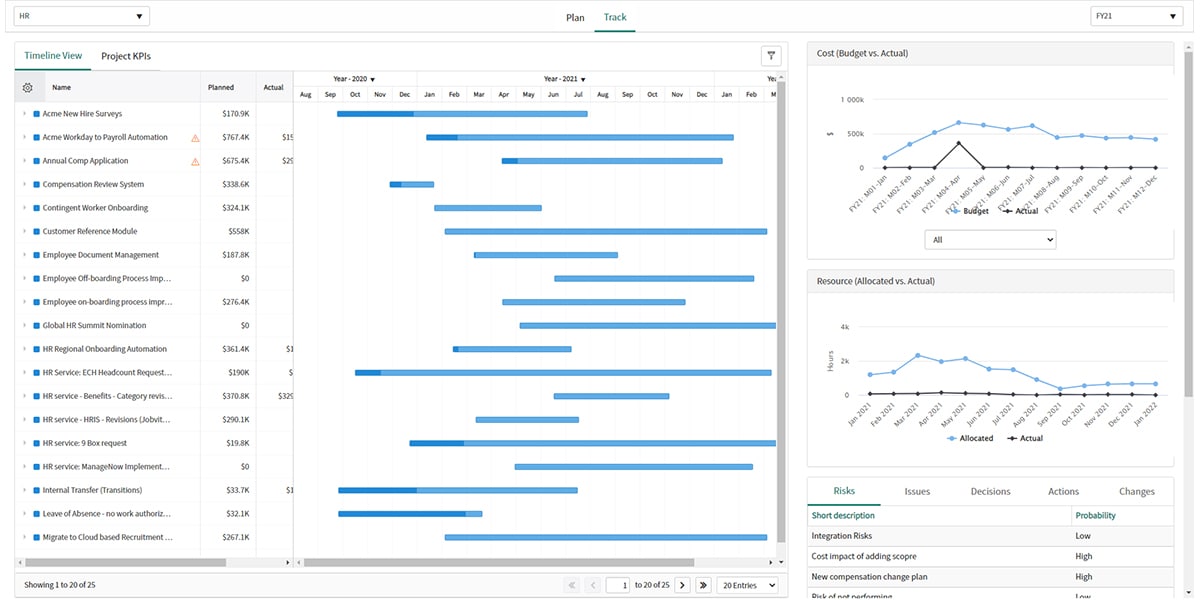1200x600 pixels.
Task: Switch to the Plan tab
Action: [x=575, y=17]
